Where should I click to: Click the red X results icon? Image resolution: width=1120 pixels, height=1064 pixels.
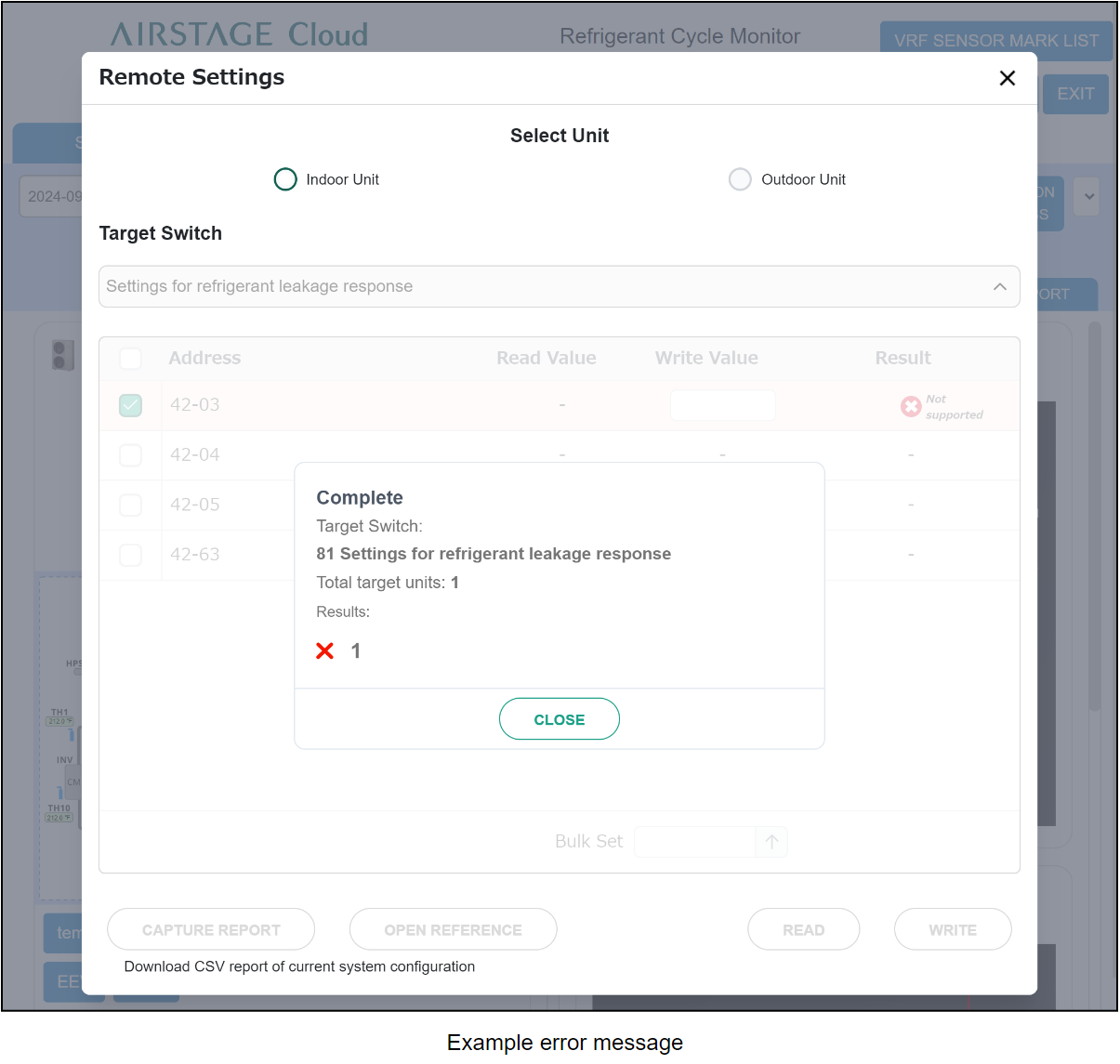324,651
